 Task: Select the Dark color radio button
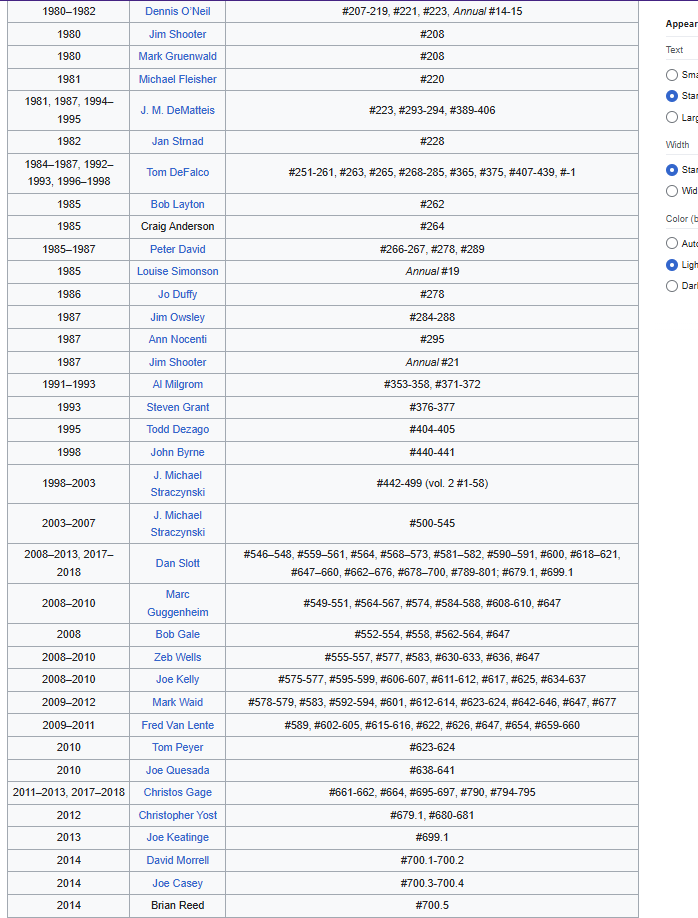click(x=672, y=286)
